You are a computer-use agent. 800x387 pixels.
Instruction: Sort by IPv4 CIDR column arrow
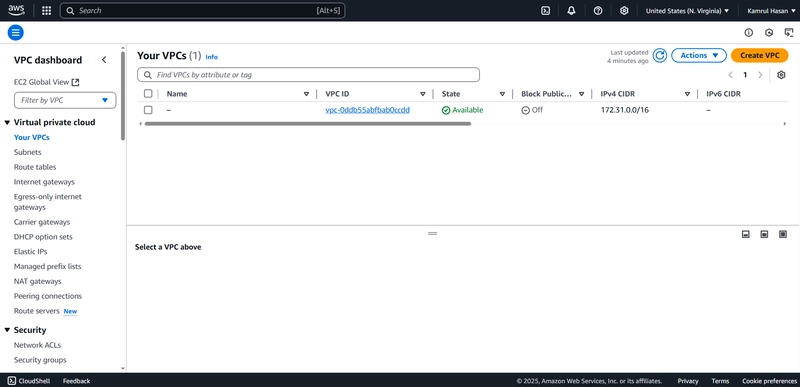click(687, 94)
